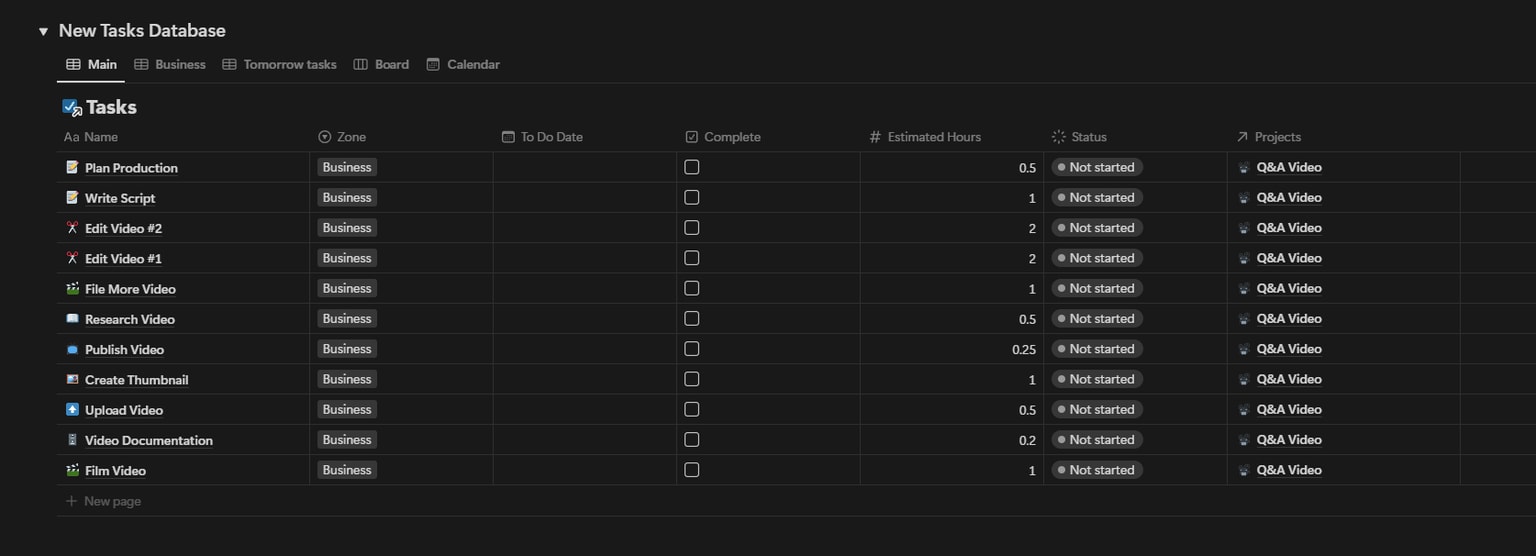
Task: Open the Film Video task page
Action: click(x=115, y=470)
